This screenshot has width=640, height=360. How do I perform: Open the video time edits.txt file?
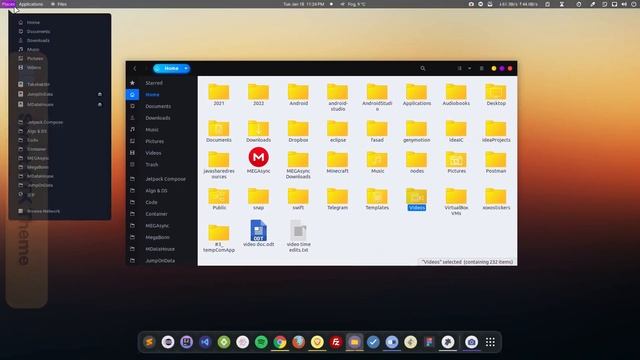tap(298, 231)
